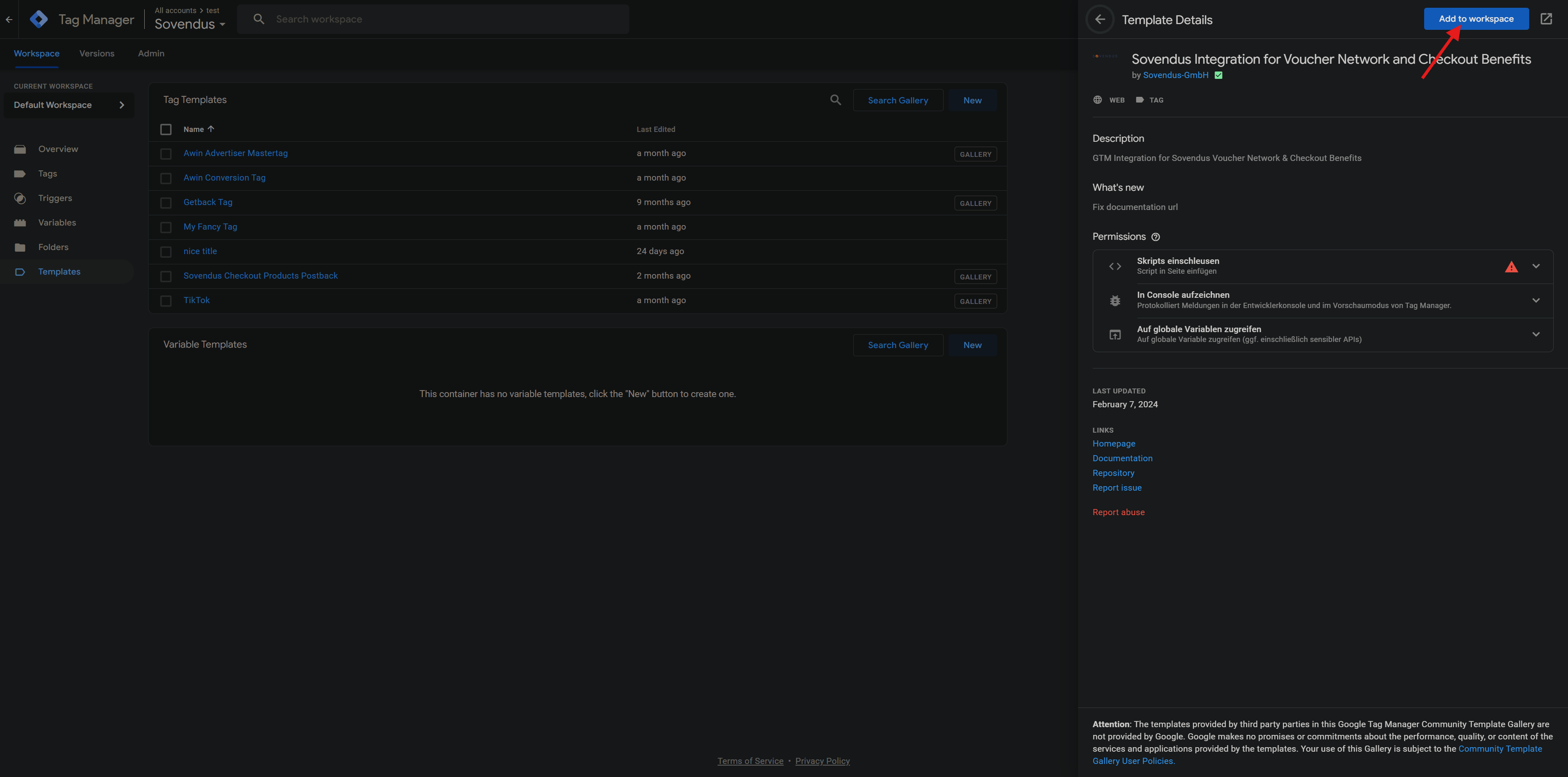1568x777 pixels.
Task: Click the Add to workspace button
Action: pyautogui.click(x=1476, y=19)
